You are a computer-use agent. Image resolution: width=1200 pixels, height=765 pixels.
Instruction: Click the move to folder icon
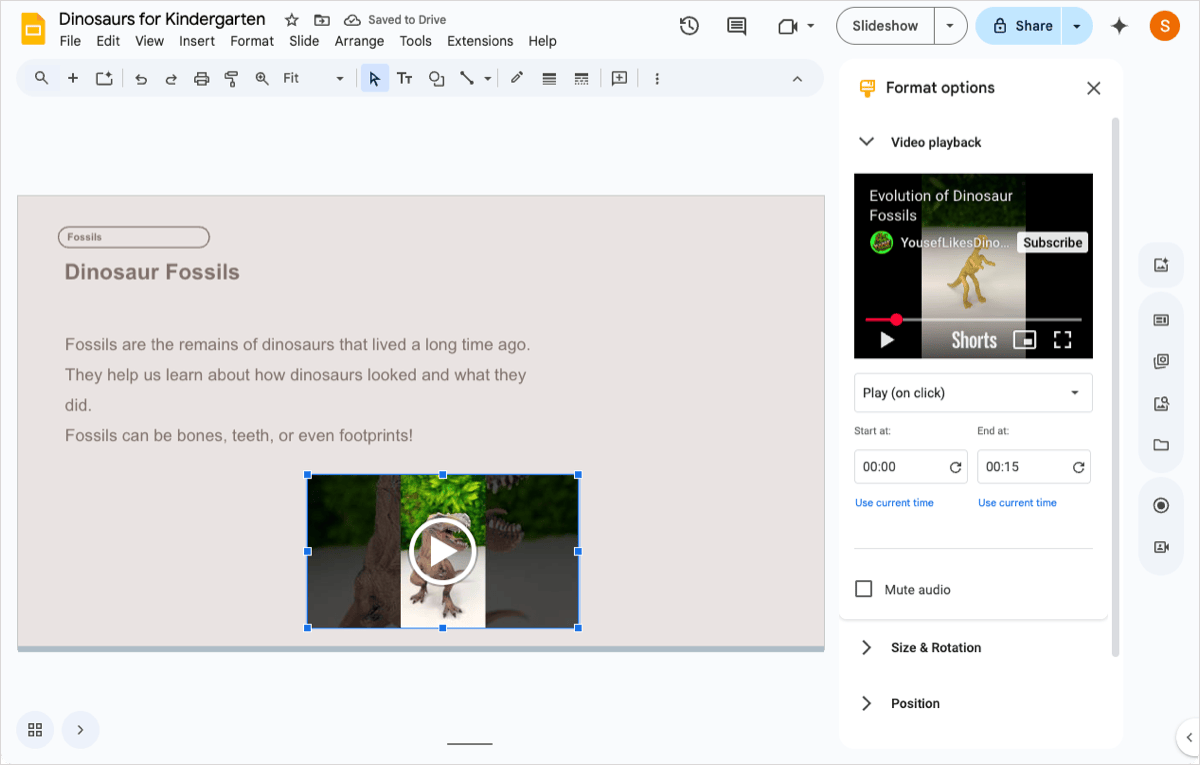(322, 20)
